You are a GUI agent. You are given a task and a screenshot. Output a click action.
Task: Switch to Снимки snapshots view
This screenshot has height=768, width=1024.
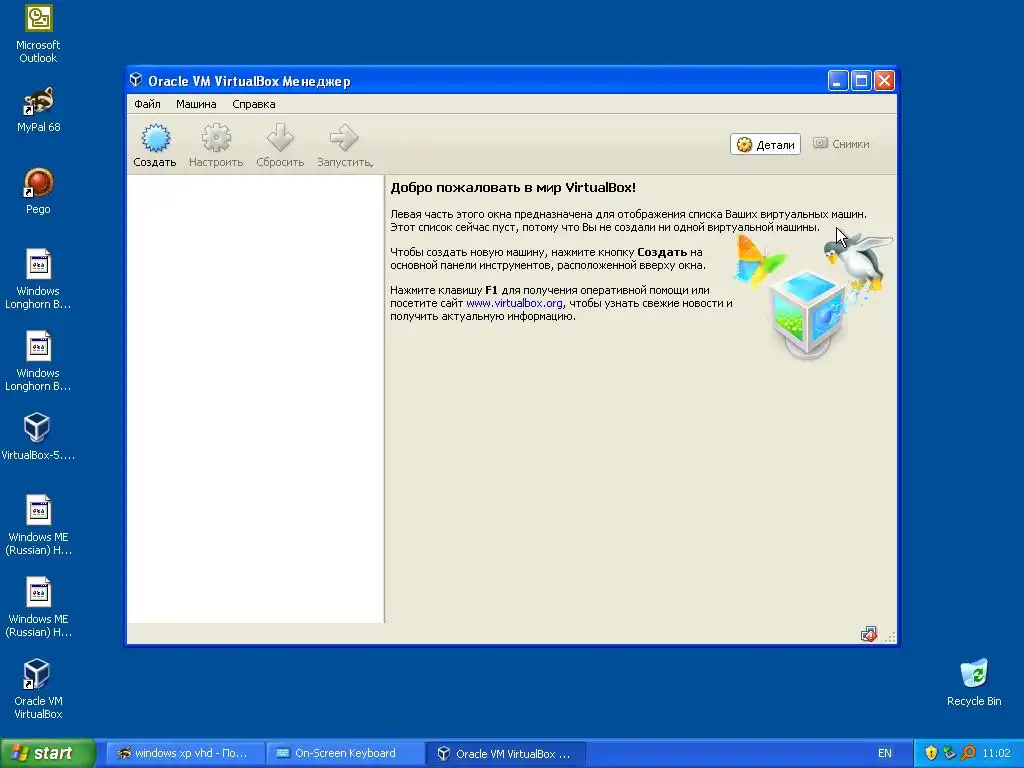tap(841, 144)
